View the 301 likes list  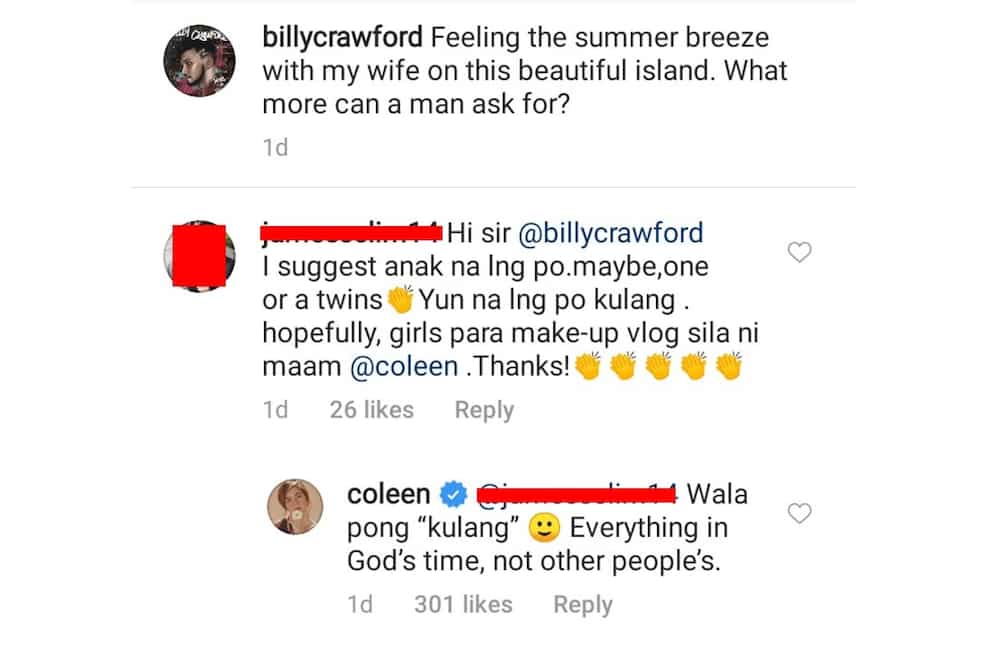point(463,604)
